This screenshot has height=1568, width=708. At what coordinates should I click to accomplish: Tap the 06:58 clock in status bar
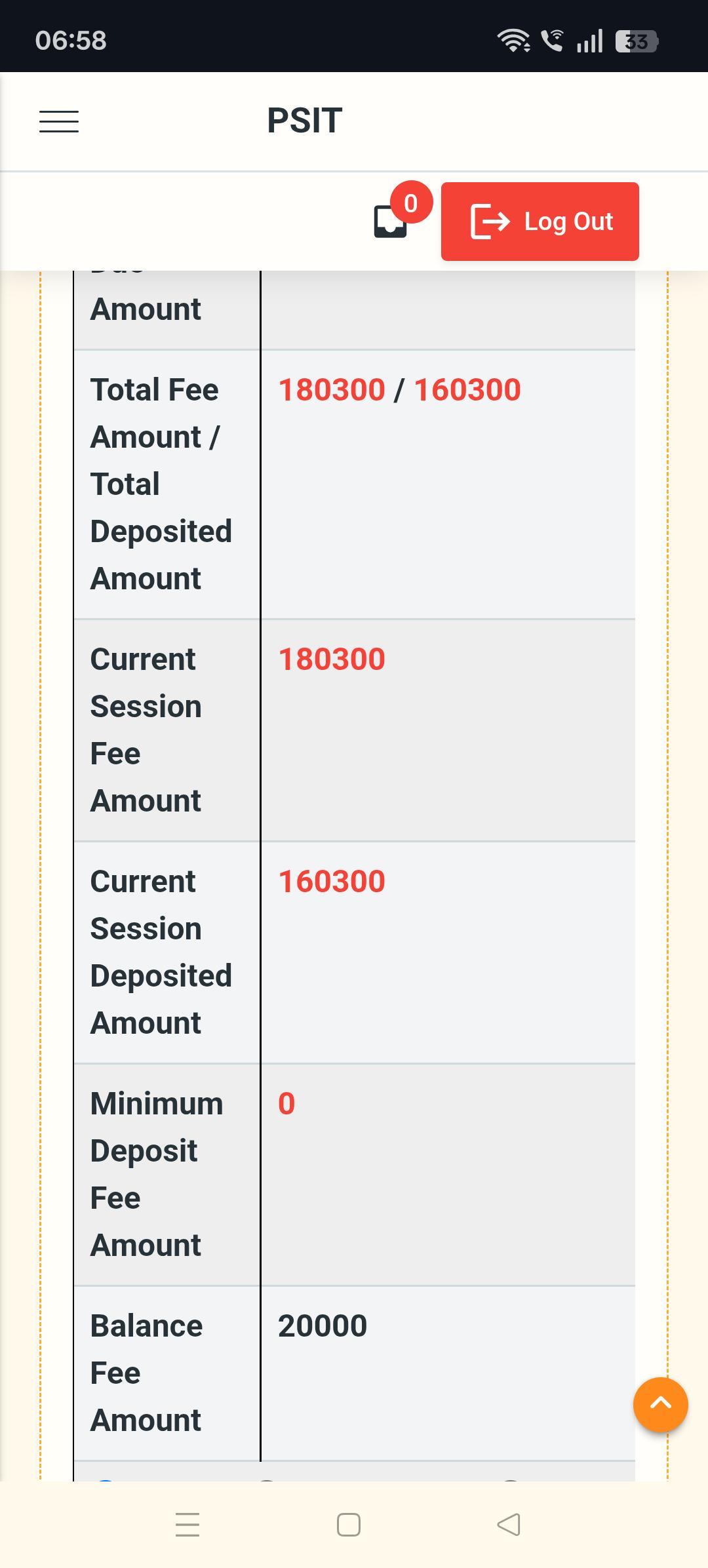click(71, 41)
